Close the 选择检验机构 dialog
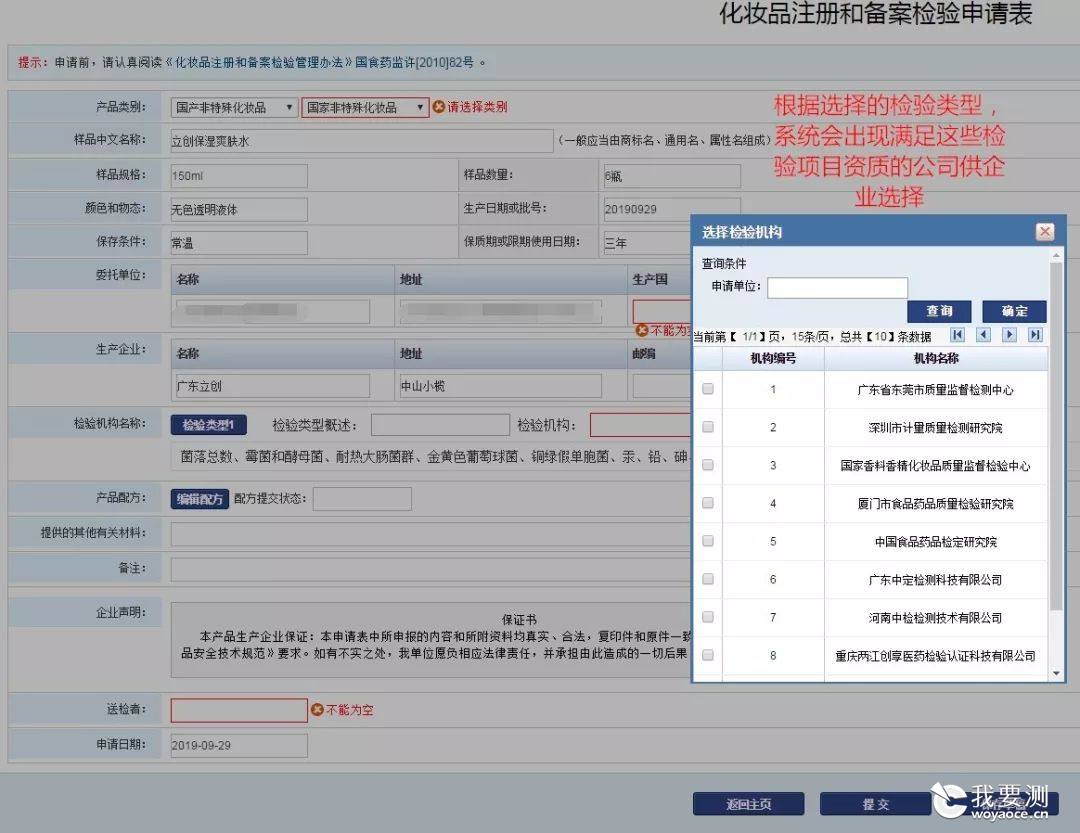 (1045, 232)
